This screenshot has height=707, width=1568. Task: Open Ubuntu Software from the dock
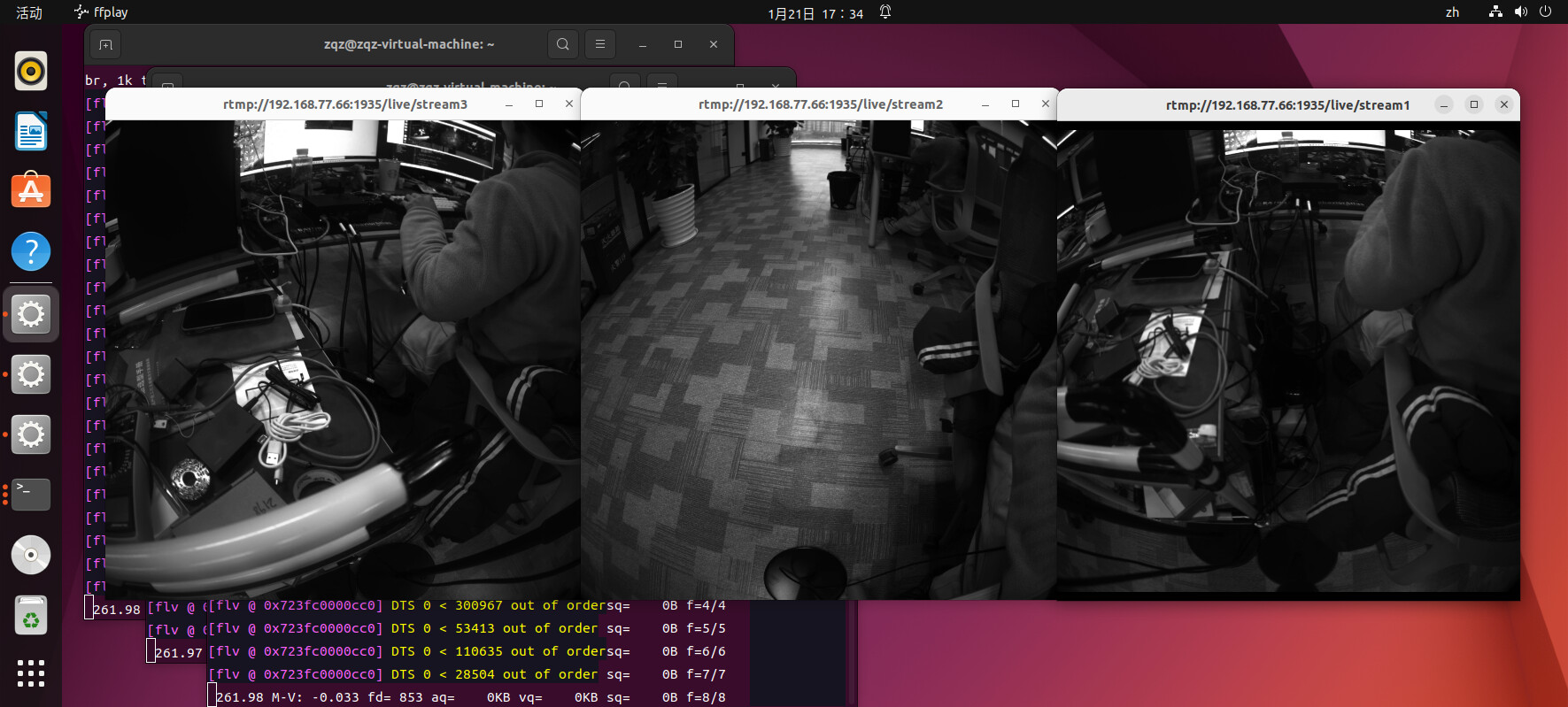click(x=31, y=191)
